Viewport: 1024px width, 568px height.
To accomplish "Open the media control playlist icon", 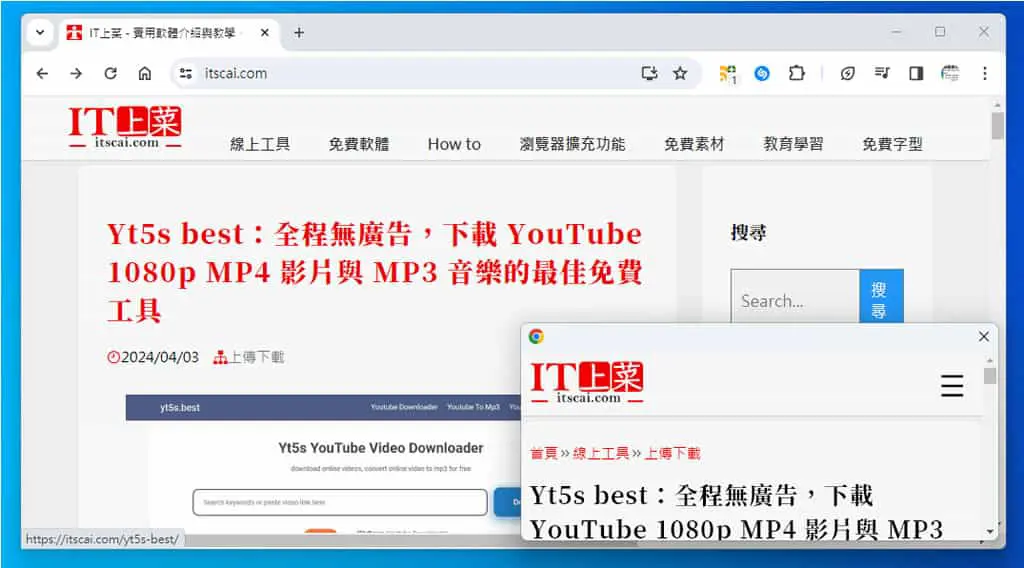I will [882, 73].
